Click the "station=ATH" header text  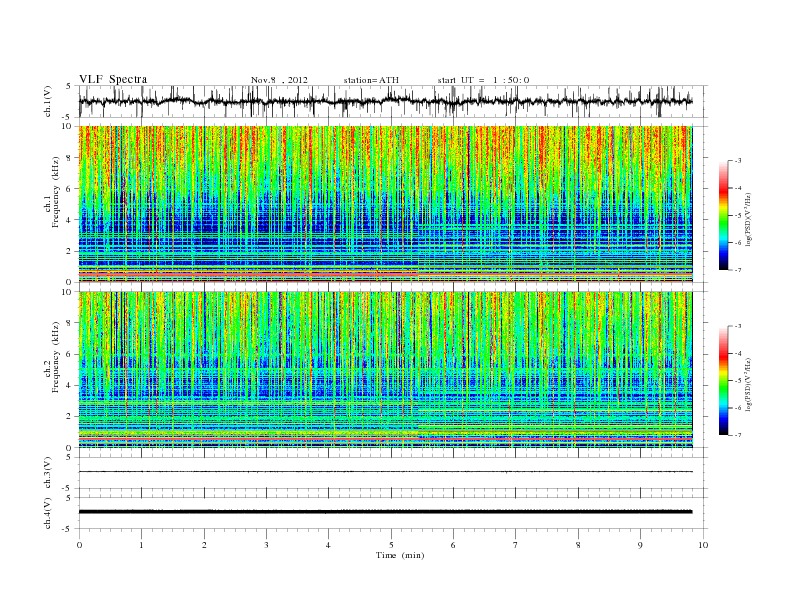[x=371, y=80]
